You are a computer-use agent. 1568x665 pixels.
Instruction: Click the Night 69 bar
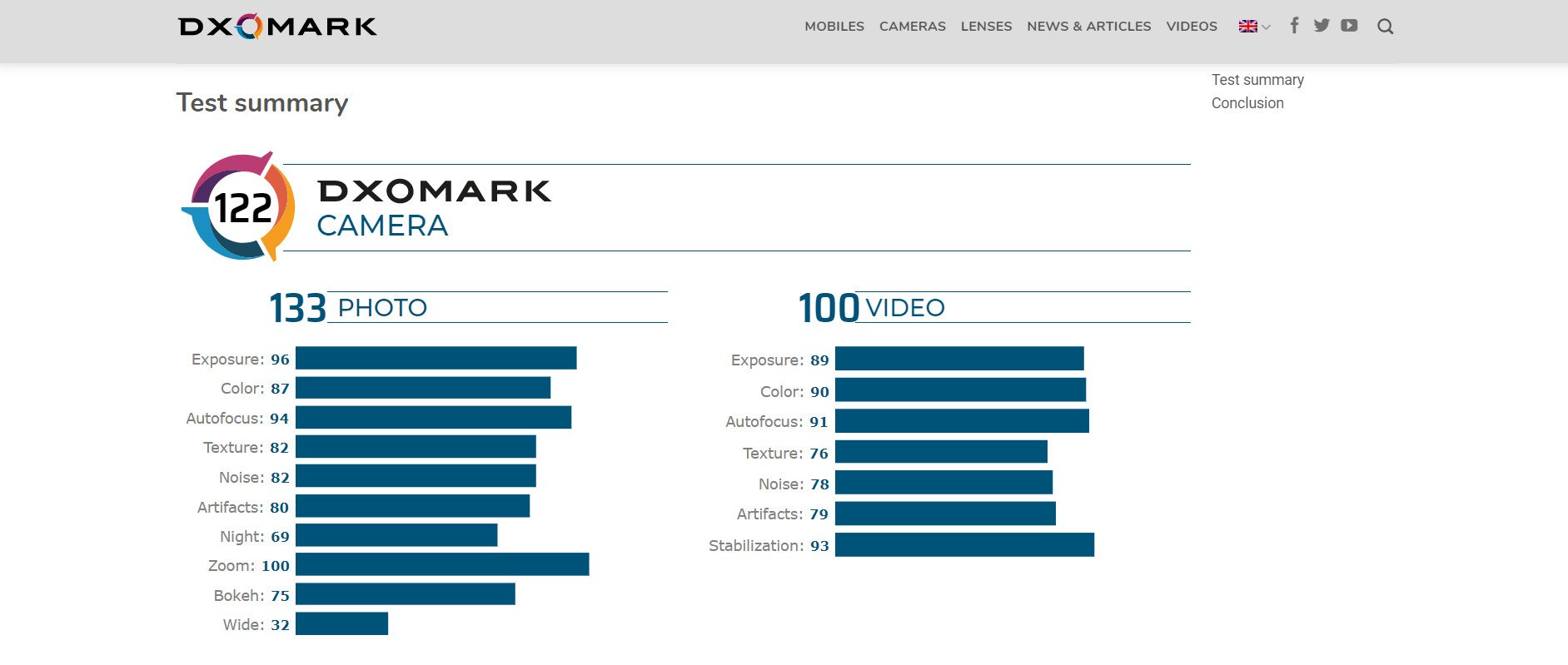click(x=396, y=535)
